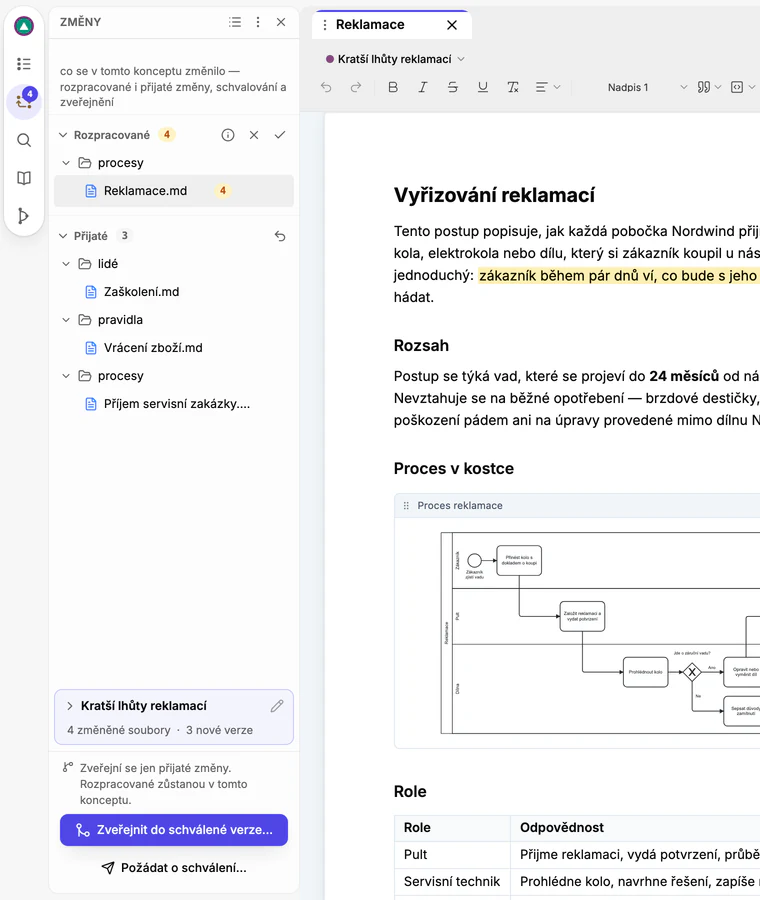
Task: Toggle strikethrough formatting
Action: tap(452, 87)
